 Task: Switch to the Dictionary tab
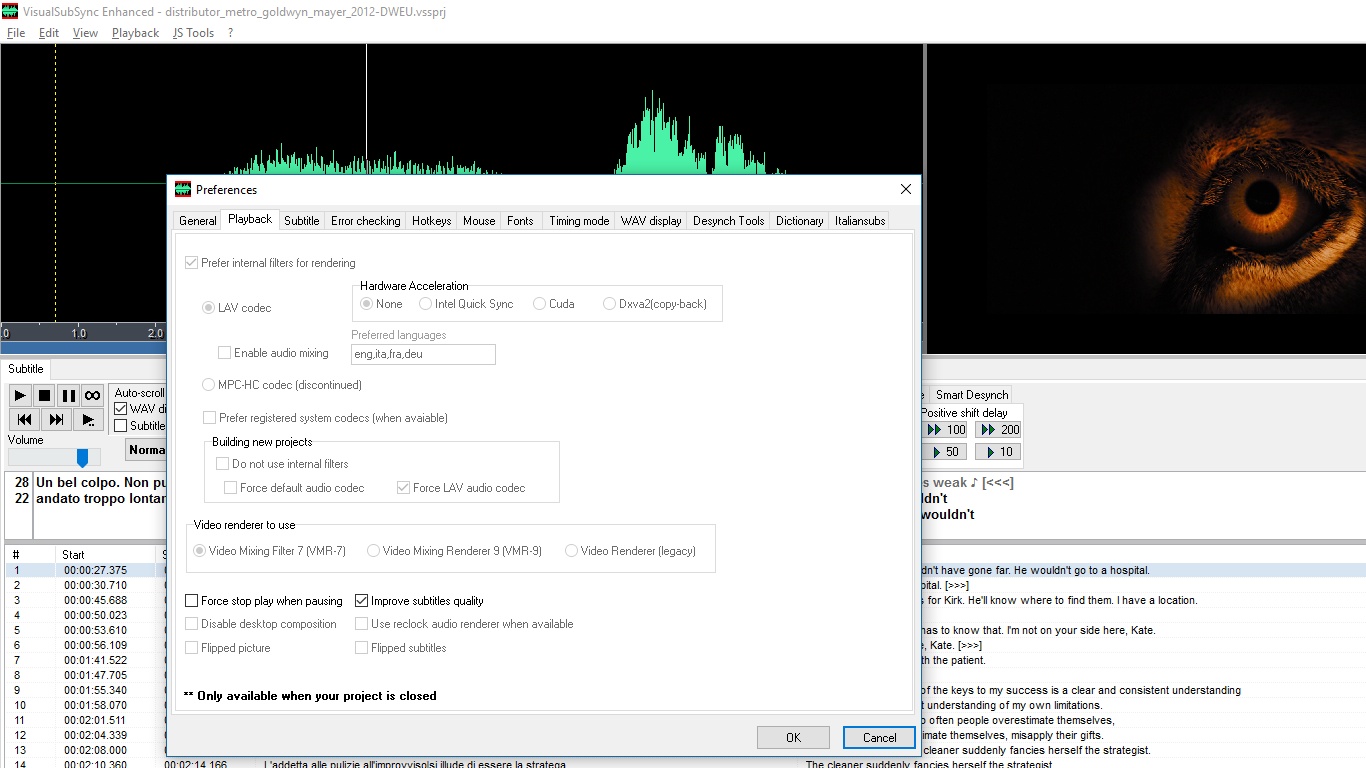[800, 221]
